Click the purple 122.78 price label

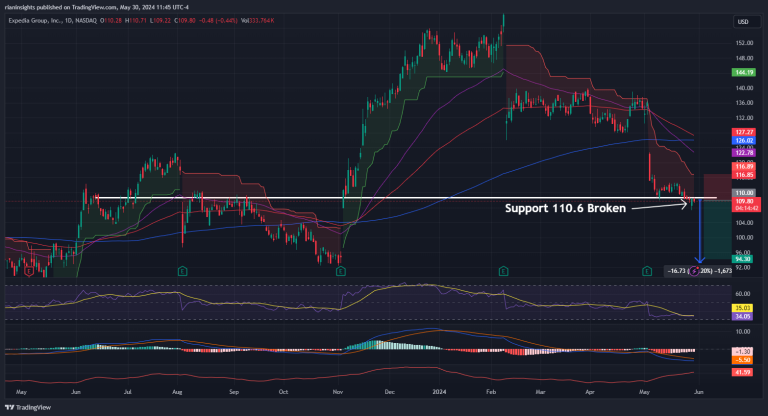[x=743, y=152]
